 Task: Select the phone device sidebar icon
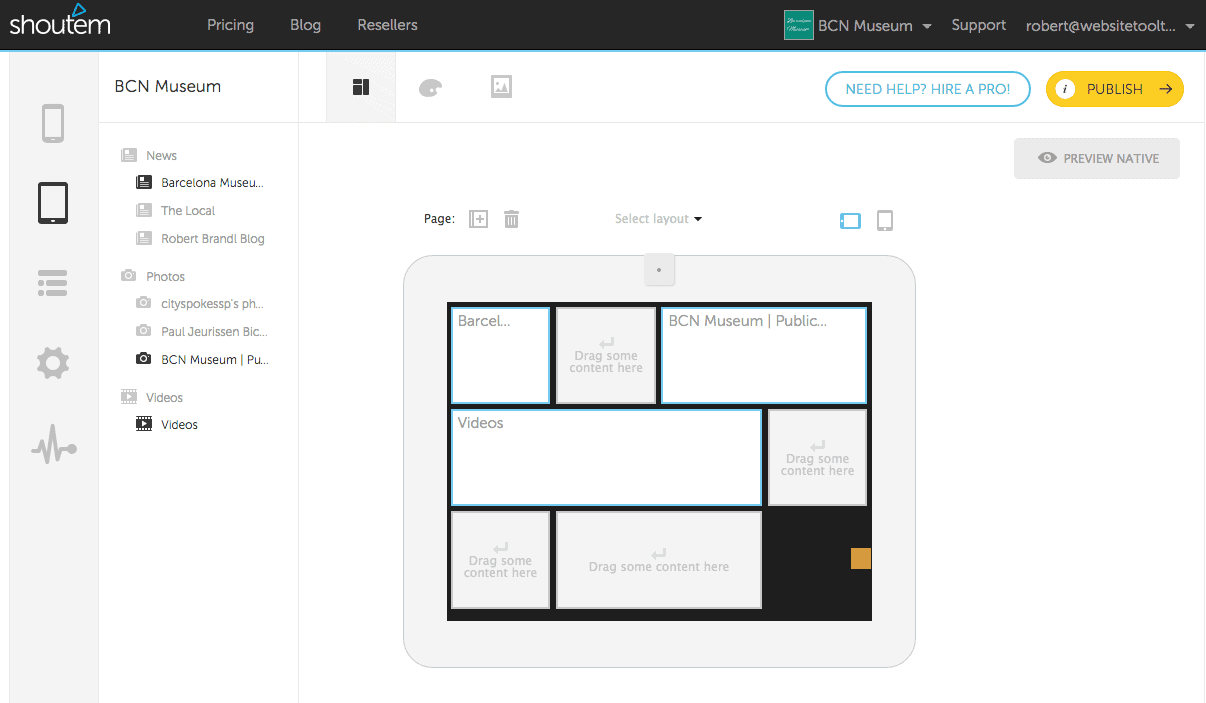(x=53, y=124)
